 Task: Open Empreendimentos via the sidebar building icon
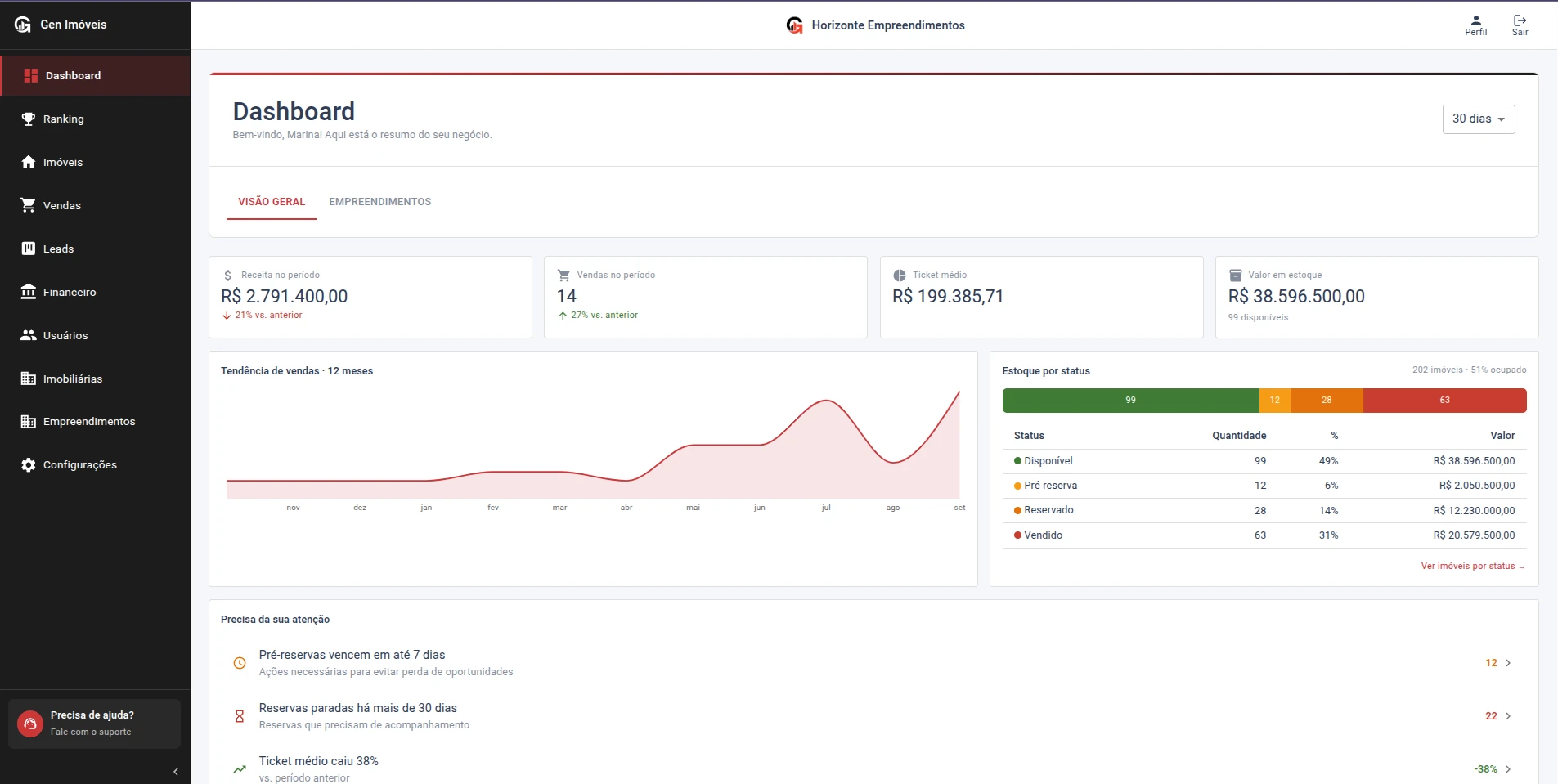(x=29, y=422)
